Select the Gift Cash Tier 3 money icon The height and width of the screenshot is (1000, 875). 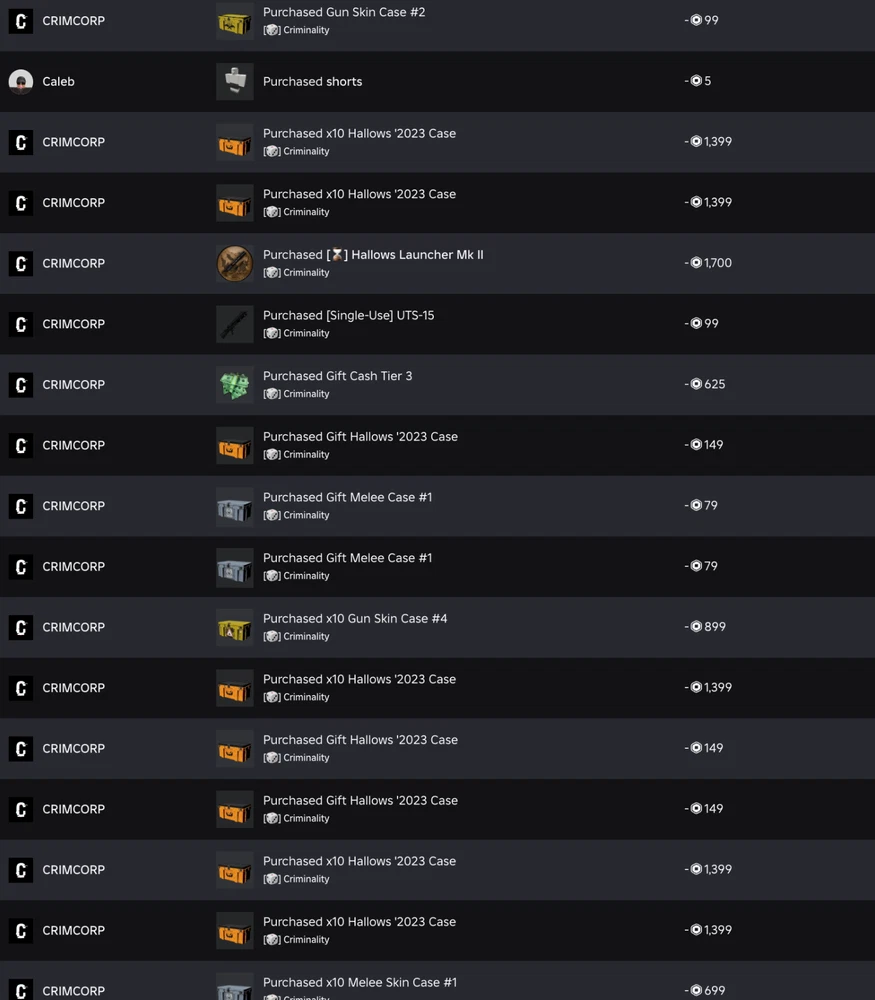[235, 385]
